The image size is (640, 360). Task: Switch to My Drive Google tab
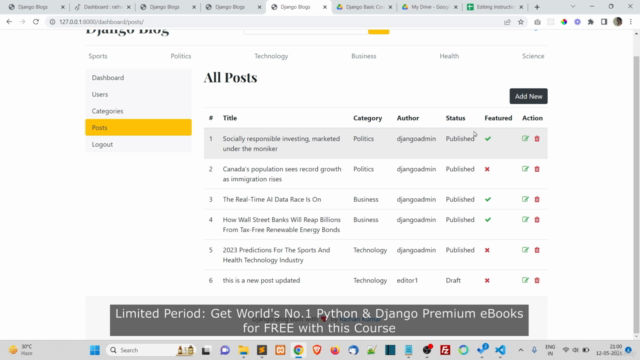coord(429,7)
